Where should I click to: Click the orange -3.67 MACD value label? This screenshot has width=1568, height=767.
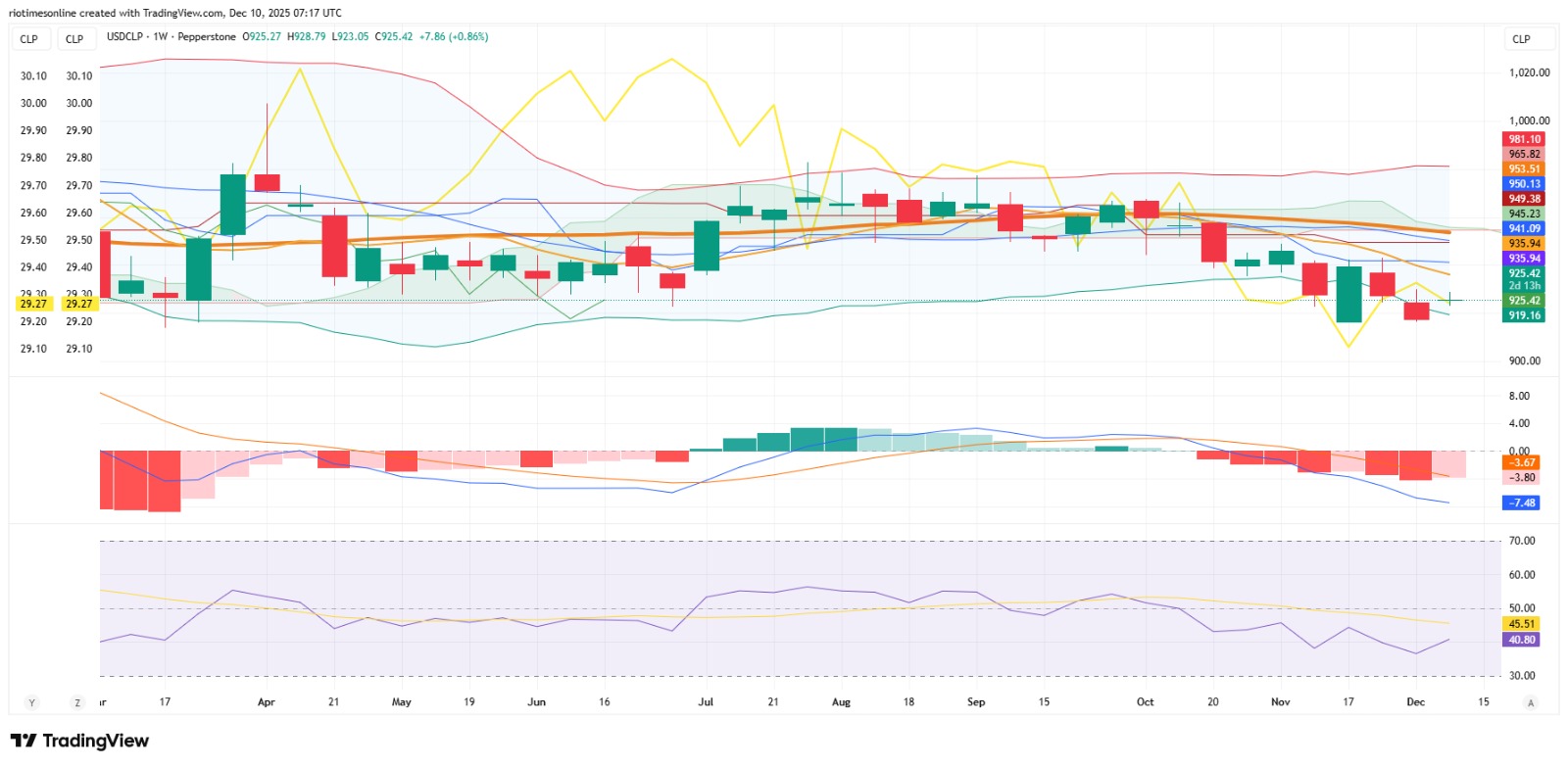point(1521,462)
